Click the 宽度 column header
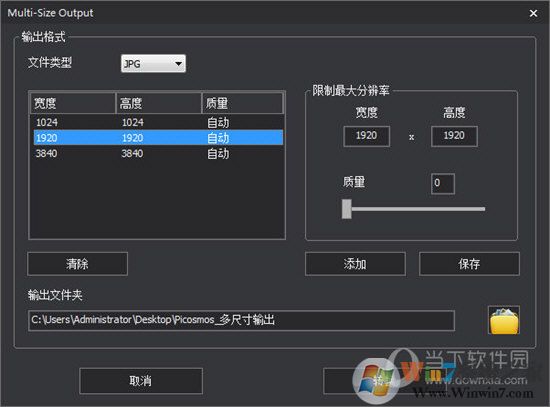550x407 pixels. 73,103
